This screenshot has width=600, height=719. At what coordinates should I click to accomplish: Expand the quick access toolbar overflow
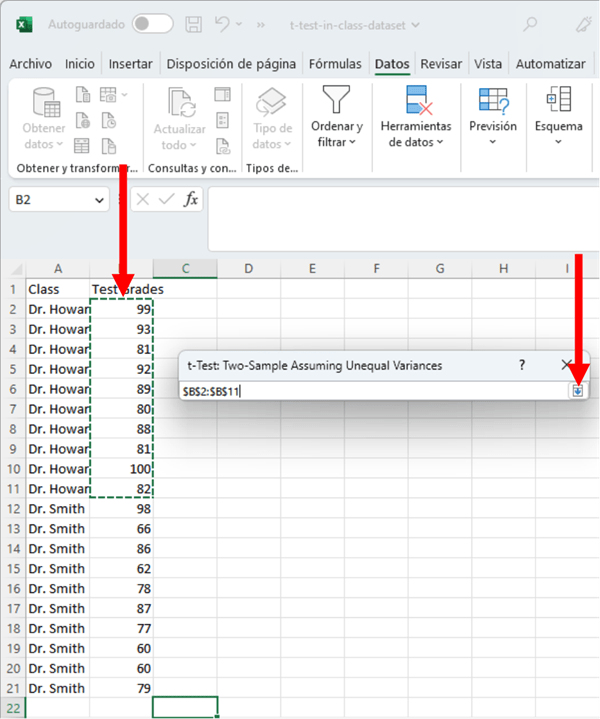[262, 24]
